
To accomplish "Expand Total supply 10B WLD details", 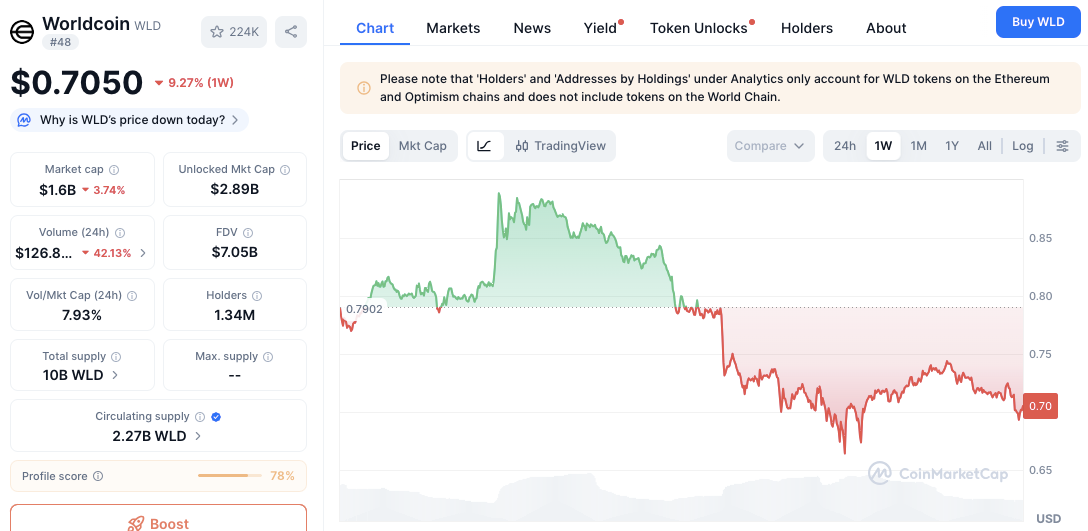I will (115, 375).
